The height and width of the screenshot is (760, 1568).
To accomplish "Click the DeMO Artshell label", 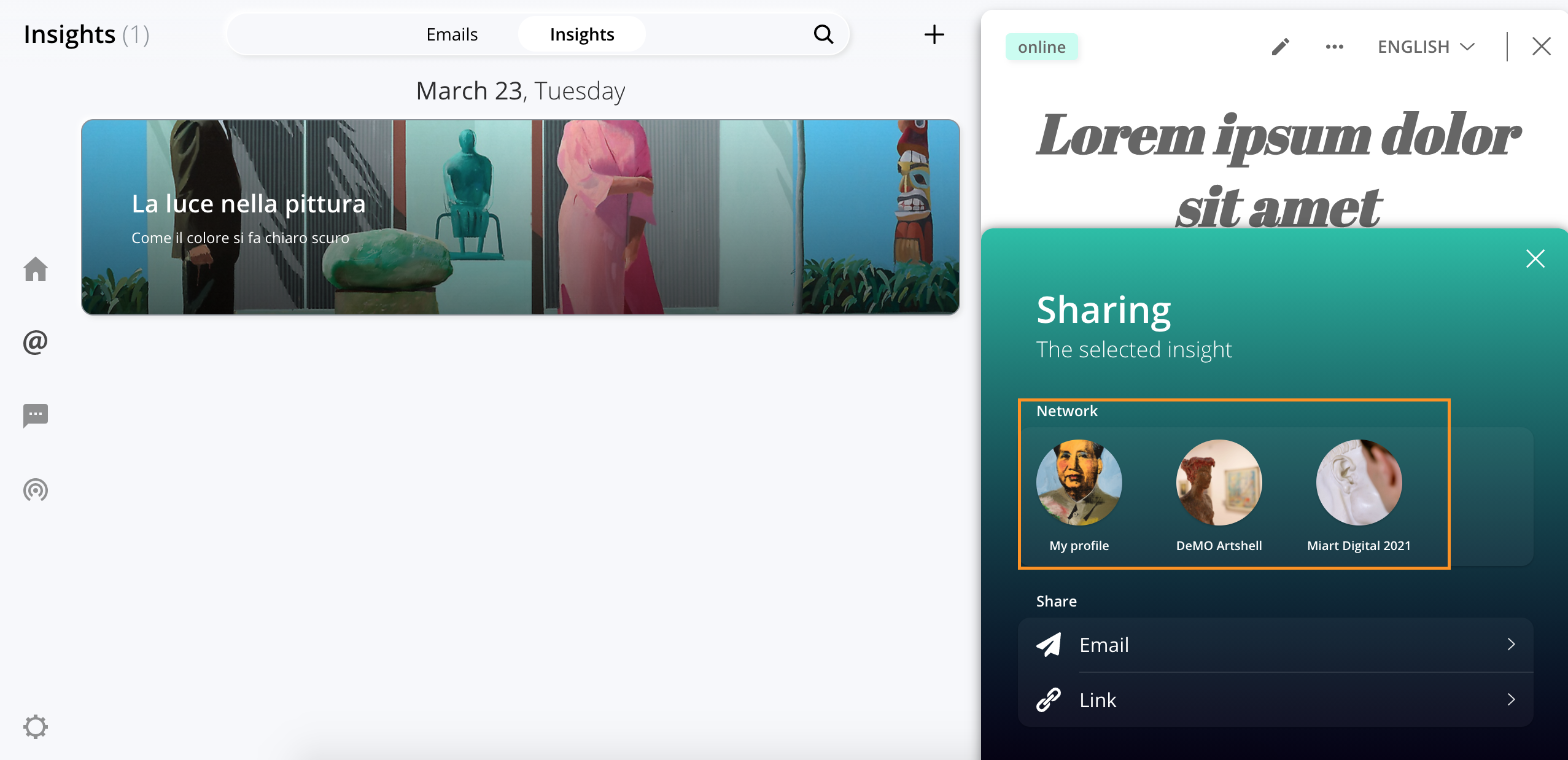I will point(1219,546).
